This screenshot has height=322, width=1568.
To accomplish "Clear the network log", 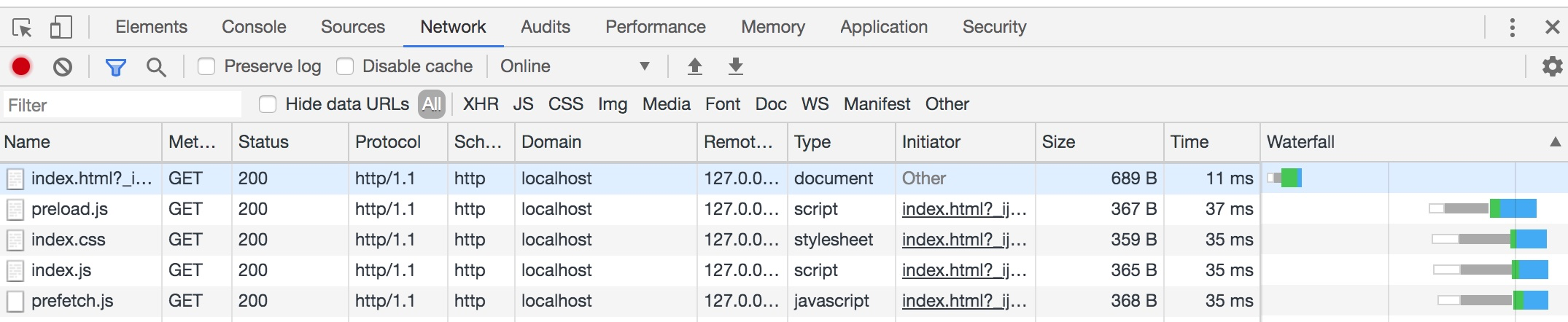I will pos(63,67).
